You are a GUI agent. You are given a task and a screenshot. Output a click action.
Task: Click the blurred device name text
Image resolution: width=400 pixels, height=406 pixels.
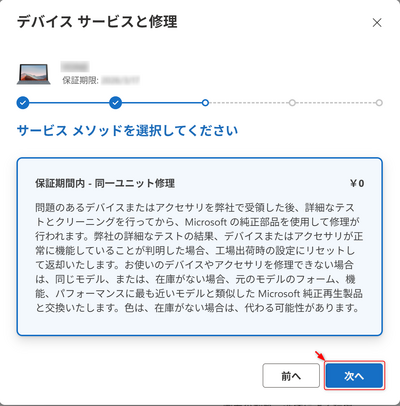[x=75, y=67]
